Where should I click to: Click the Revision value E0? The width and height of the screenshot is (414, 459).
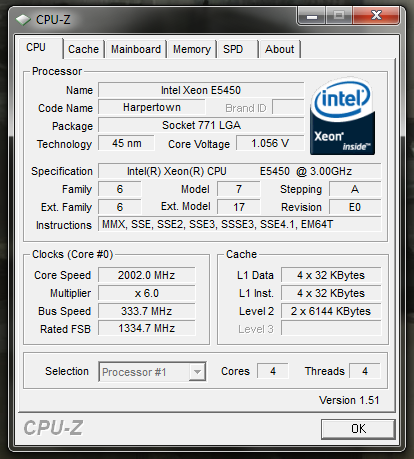coord(355,207)
